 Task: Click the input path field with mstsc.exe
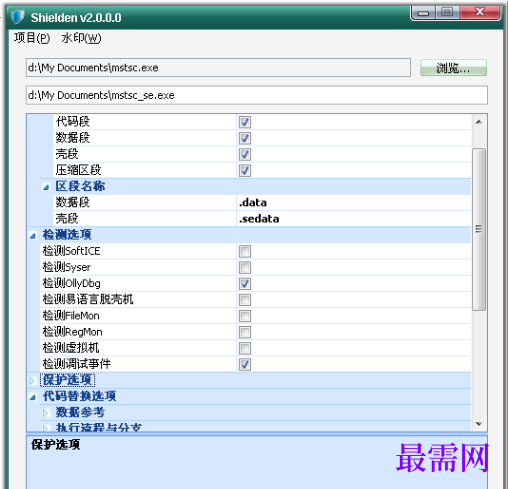(218, 68)
